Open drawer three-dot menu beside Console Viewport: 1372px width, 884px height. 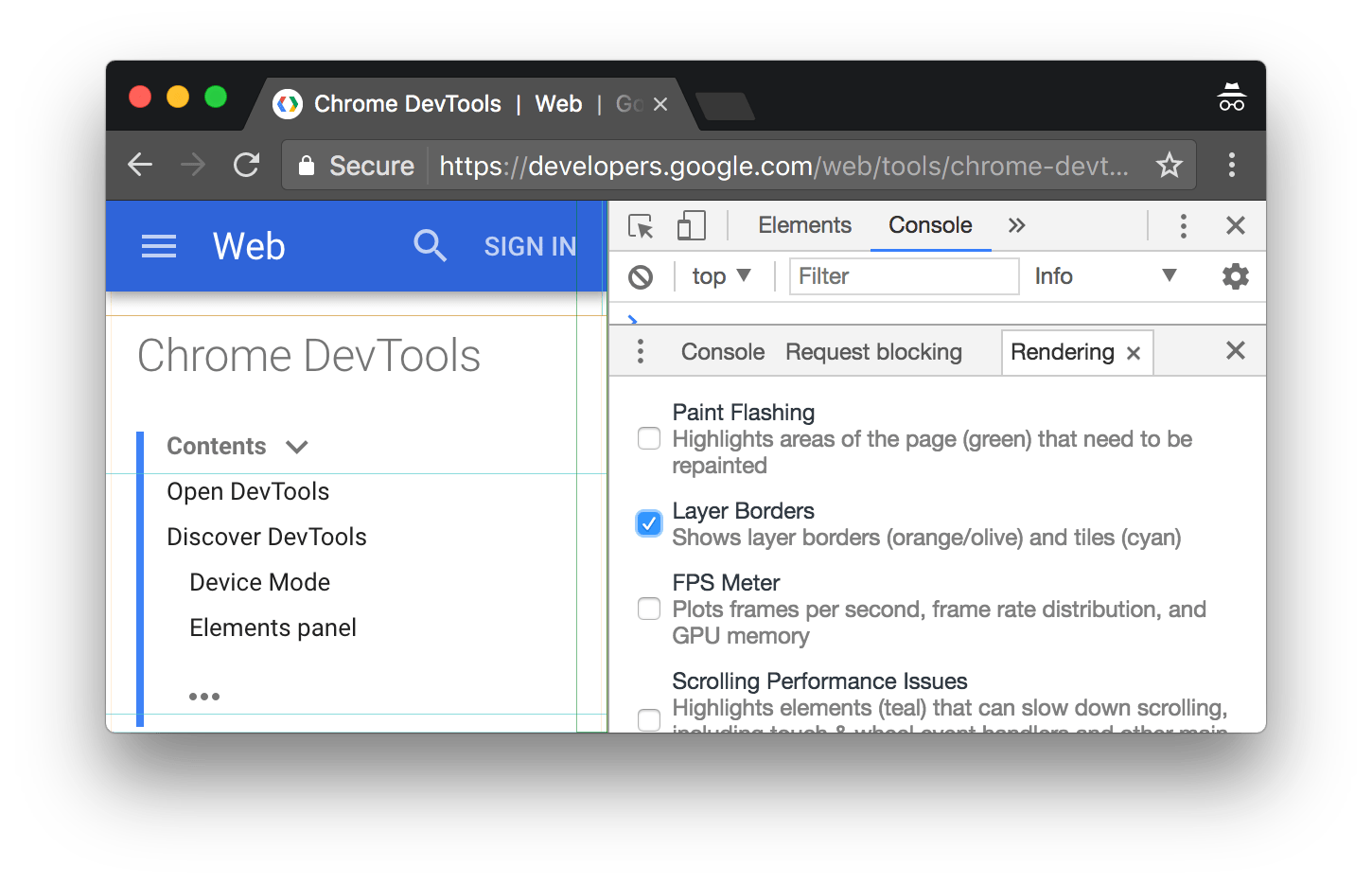(x=641, y=352)
